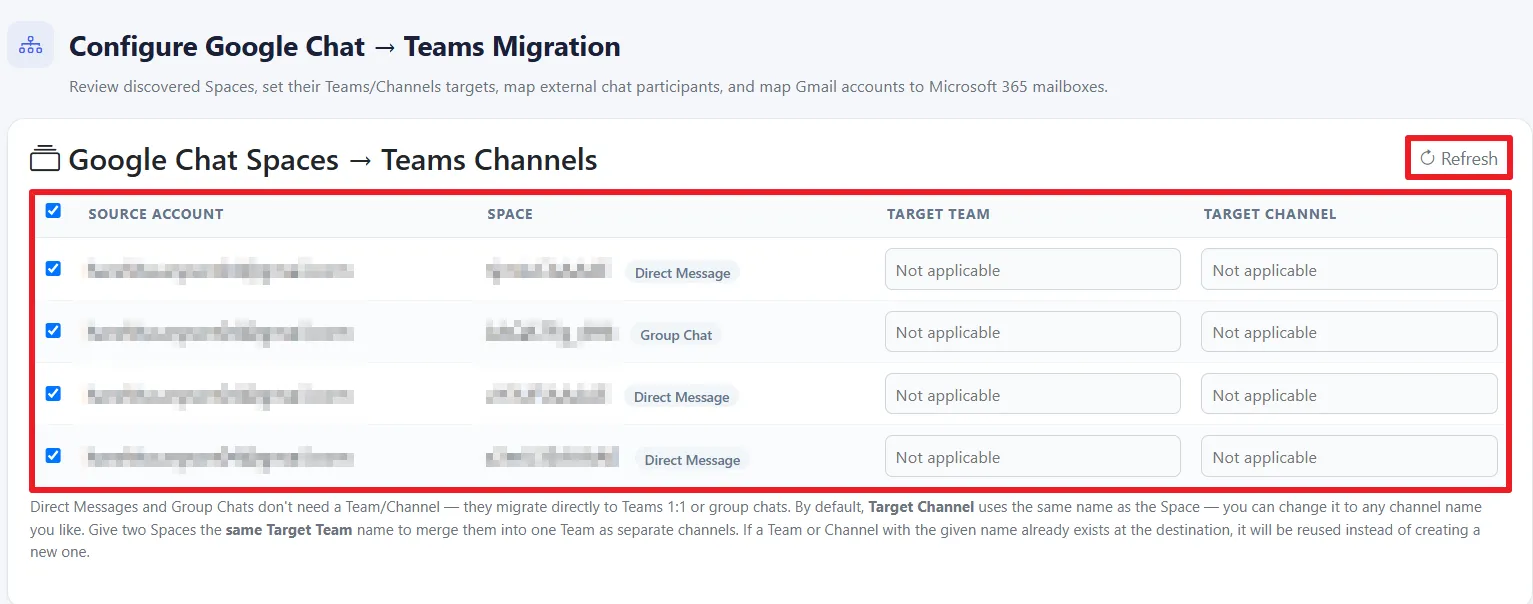Screen dimensions: 1533x604
Task: Click the Direct Message badge in the first row
Action: 682,273
